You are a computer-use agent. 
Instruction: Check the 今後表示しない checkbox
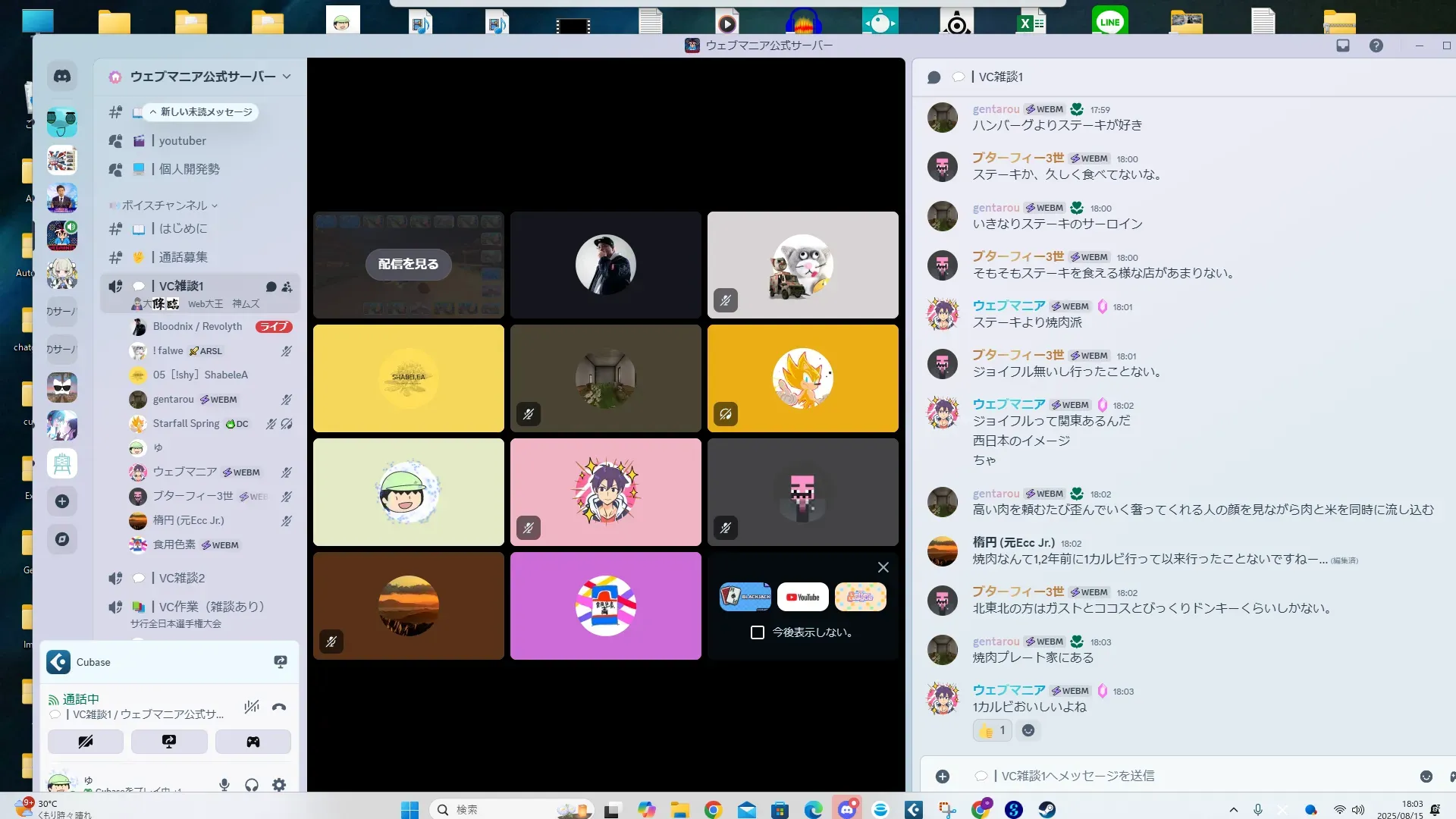[x=757, y=632]
